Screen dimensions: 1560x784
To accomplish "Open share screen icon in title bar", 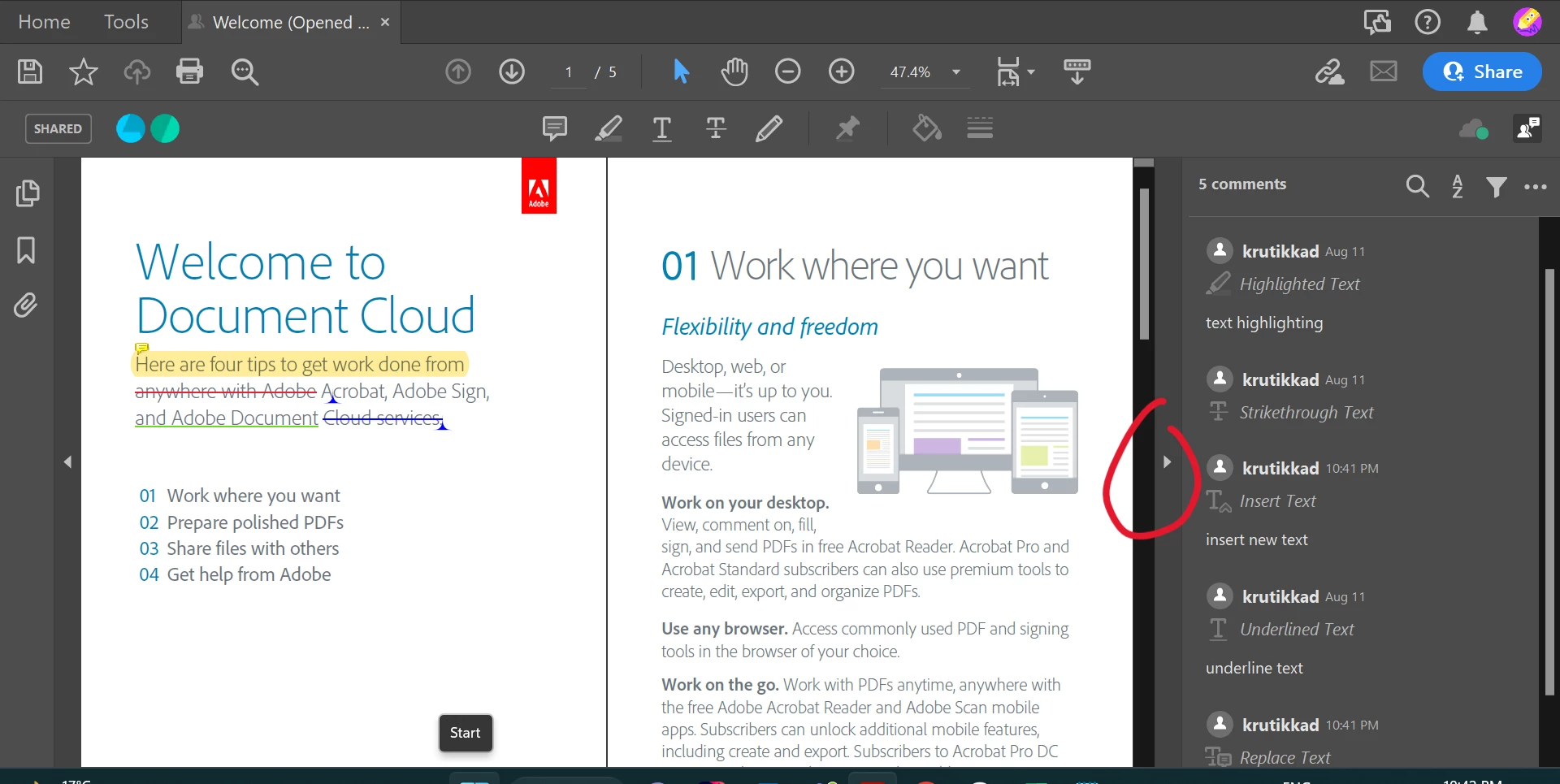I will click(1377, 22).
